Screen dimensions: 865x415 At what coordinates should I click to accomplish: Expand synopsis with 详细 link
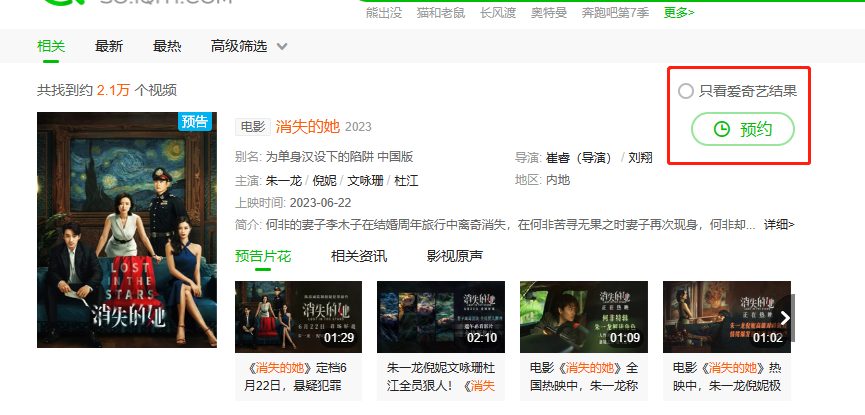pos(779,224)
